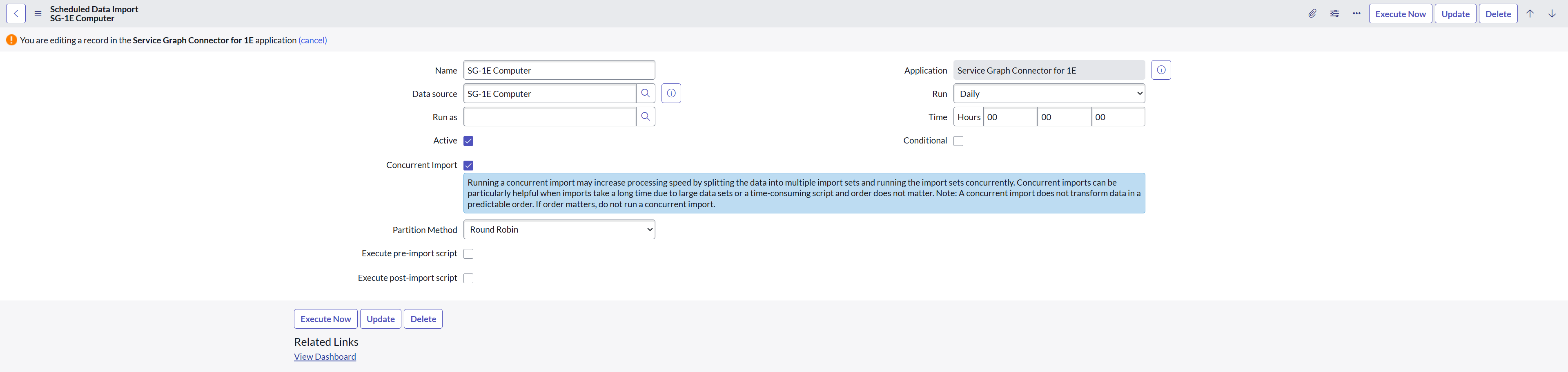Viewport: 1568px width, 372px height.
Task: Enable the Conditional checkbox
Action: (x=958, y=141)
